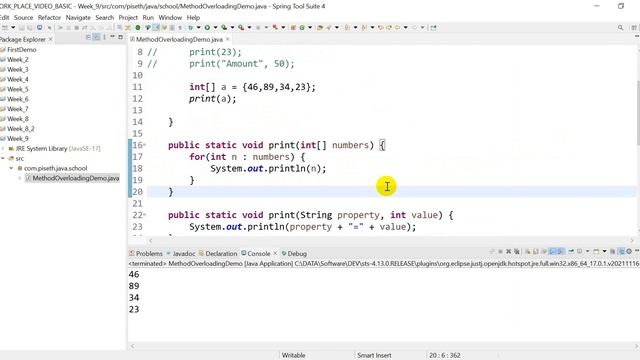Open the Navigate menu

pyautogui.click(x=78, y=18)
